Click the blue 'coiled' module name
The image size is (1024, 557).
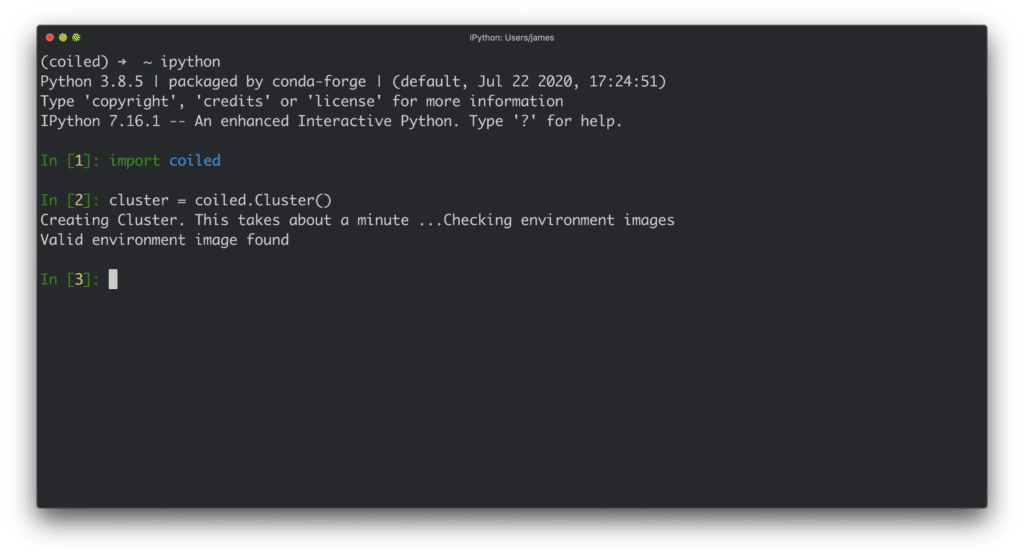195,160
